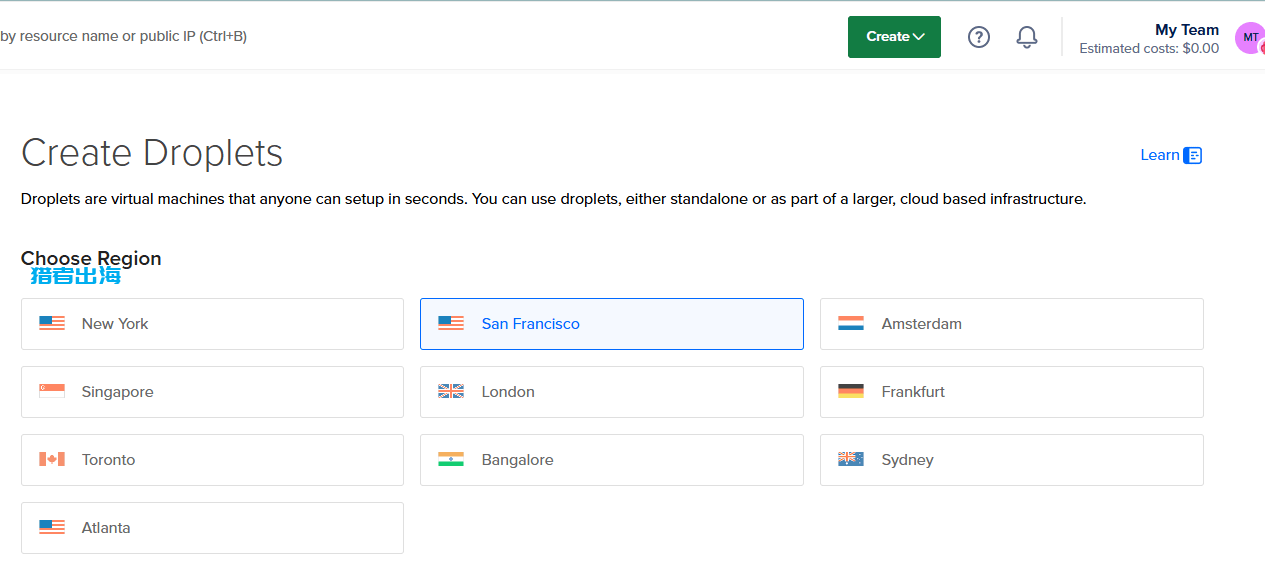The width and height of the screenshot is (1265, 568).
Task: Click the Create Droplets heading
Action: [x=152, y=153]
